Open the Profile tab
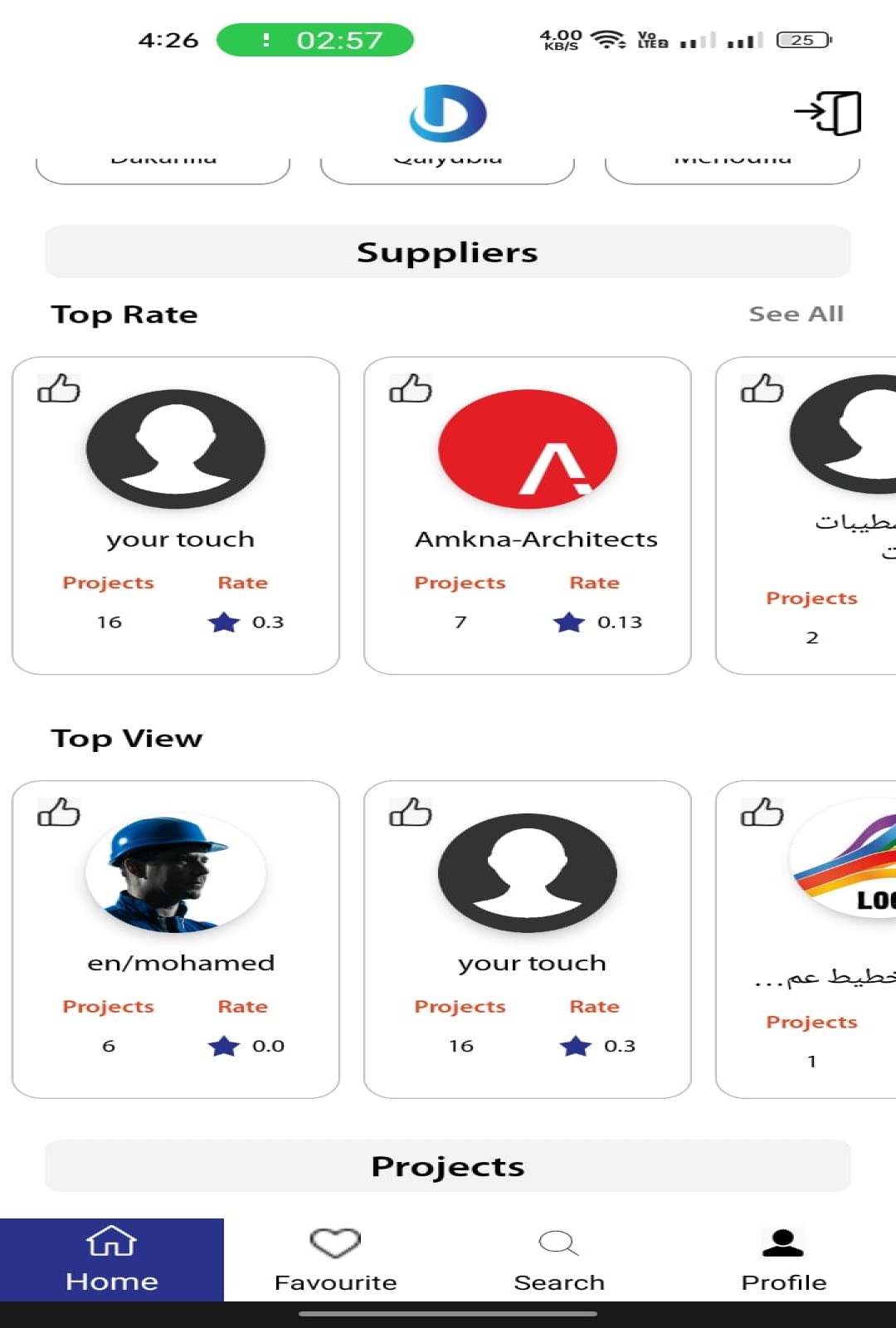The image size is (896, 1328). click(x=784, y=1260)
